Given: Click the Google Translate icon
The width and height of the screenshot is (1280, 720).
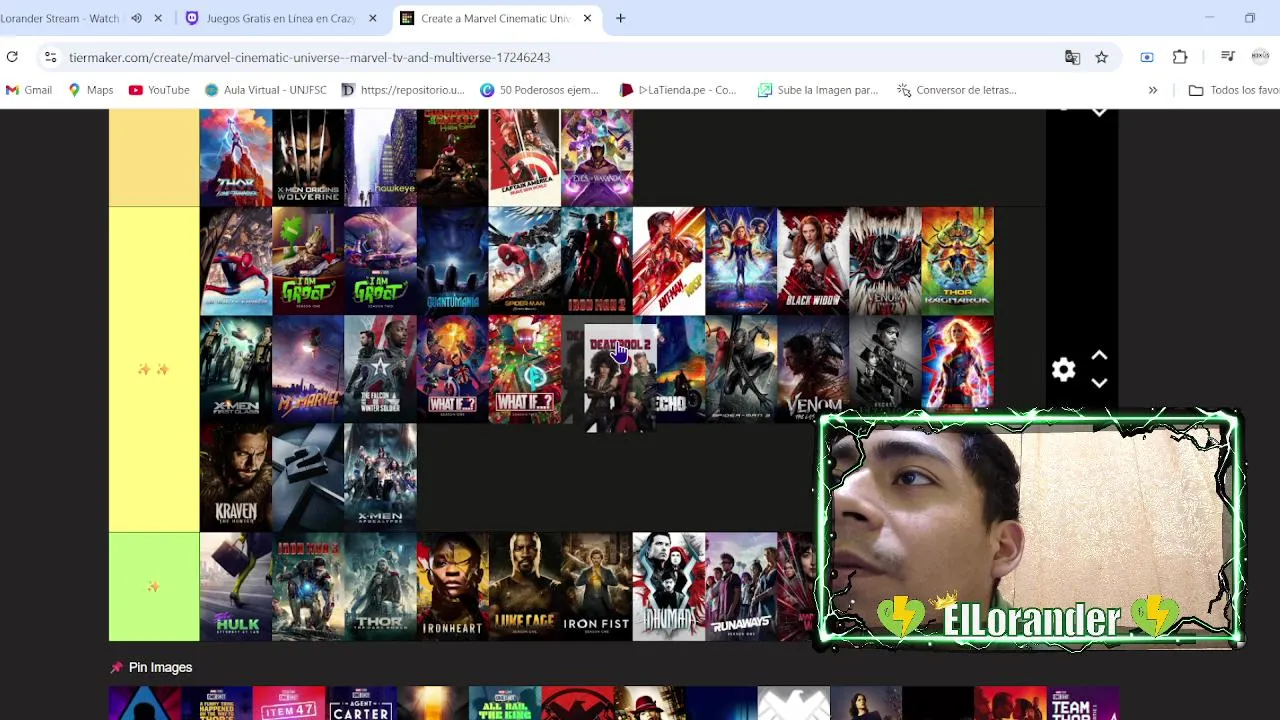Looking at the screenshot, I should [x=1072, y=57].
